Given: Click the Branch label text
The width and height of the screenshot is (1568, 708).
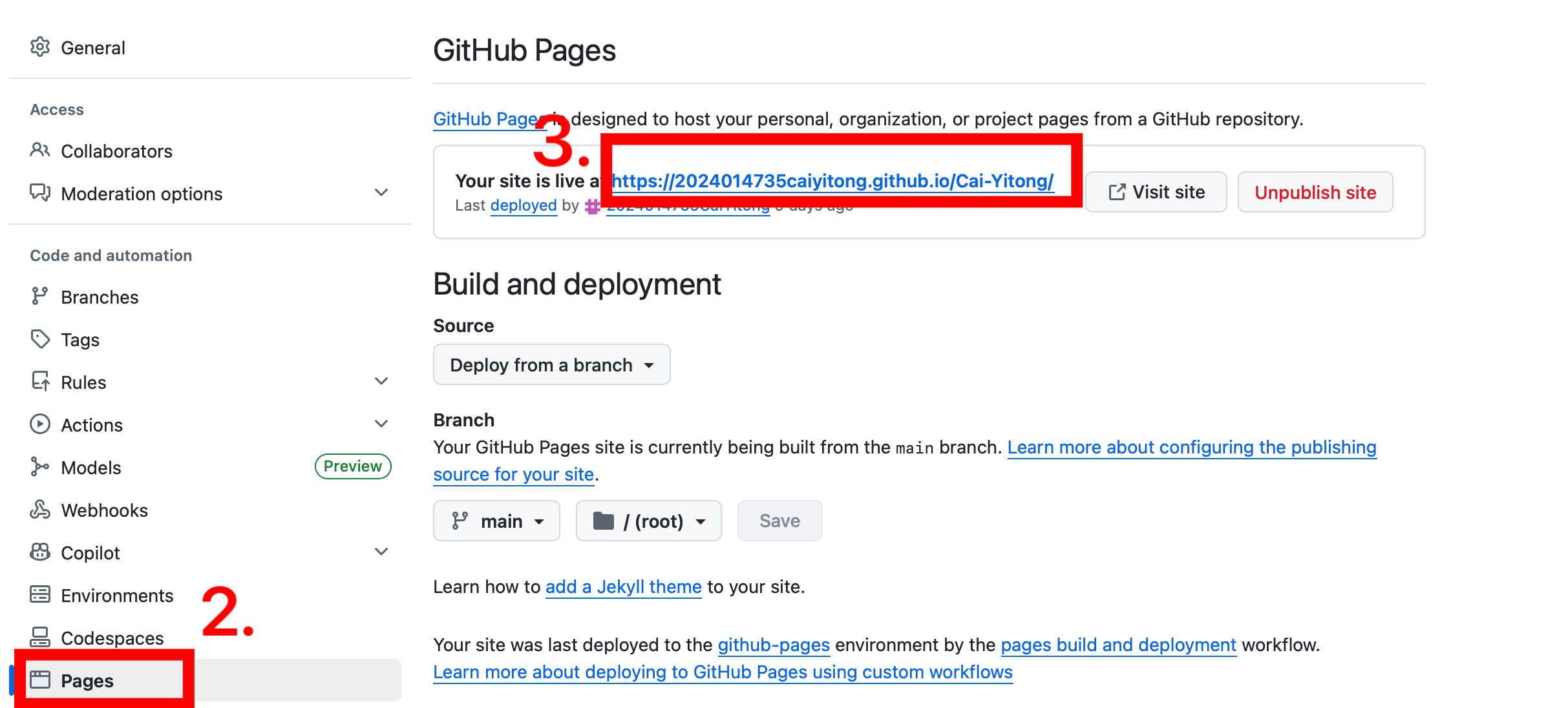Looking at the screenshot, I should [463, 421].
